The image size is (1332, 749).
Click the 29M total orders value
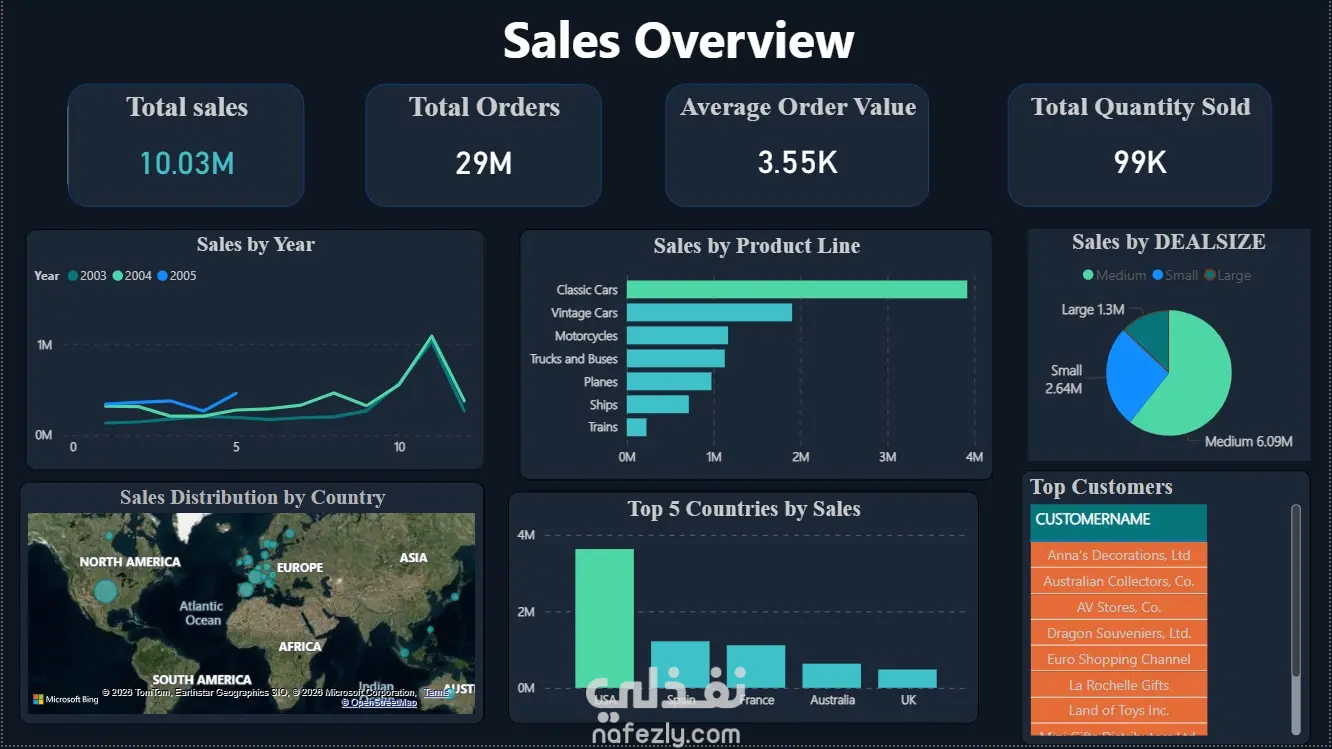[484, 163]
